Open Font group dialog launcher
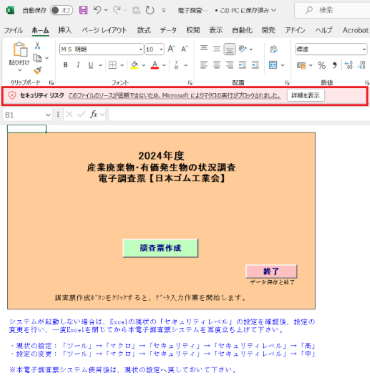Screen dimensions: 370x381 click(x=190, y=82)
